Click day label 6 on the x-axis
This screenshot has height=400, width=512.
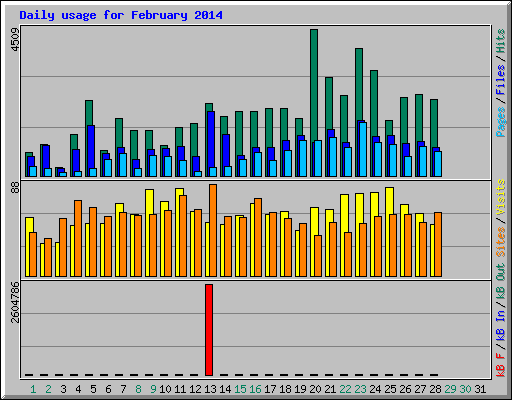pos(108,389)
